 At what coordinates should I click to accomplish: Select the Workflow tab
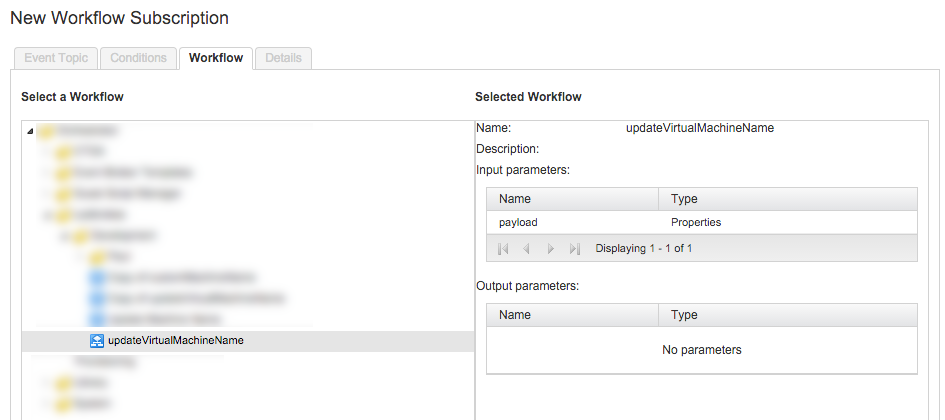(x=216, y=58)
